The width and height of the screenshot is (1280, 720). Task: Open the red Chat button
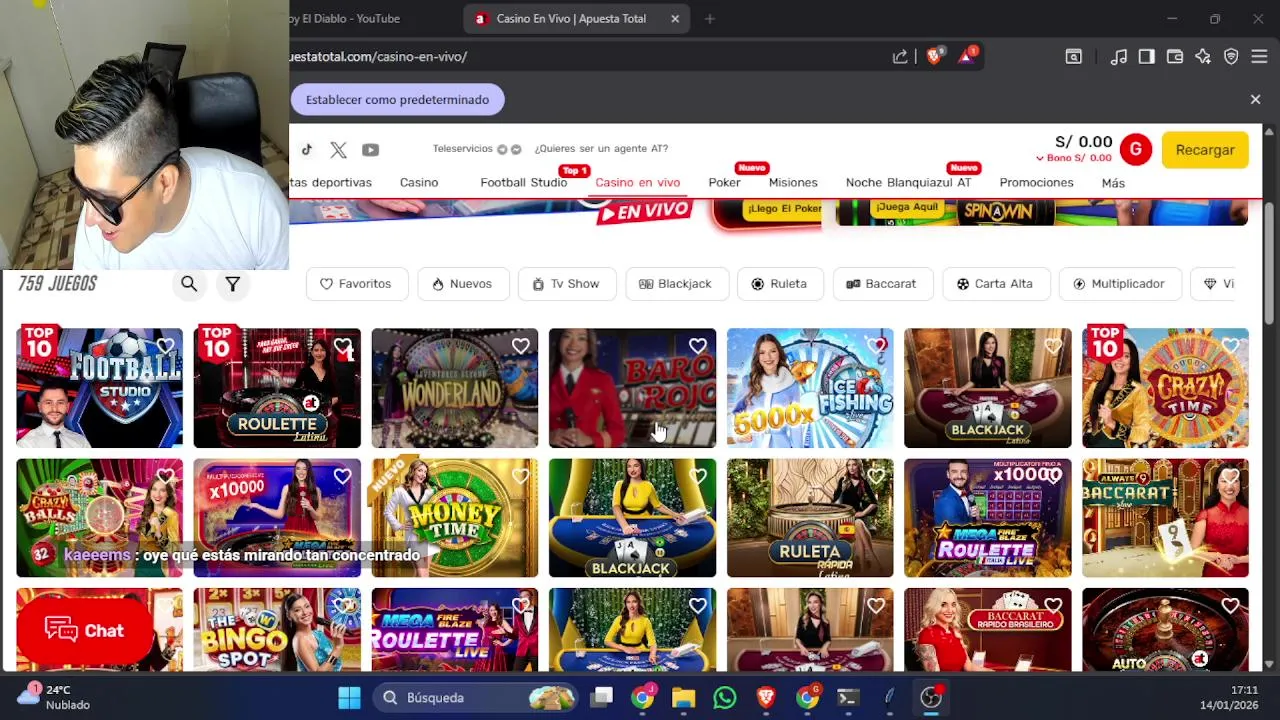click(85, 630)
